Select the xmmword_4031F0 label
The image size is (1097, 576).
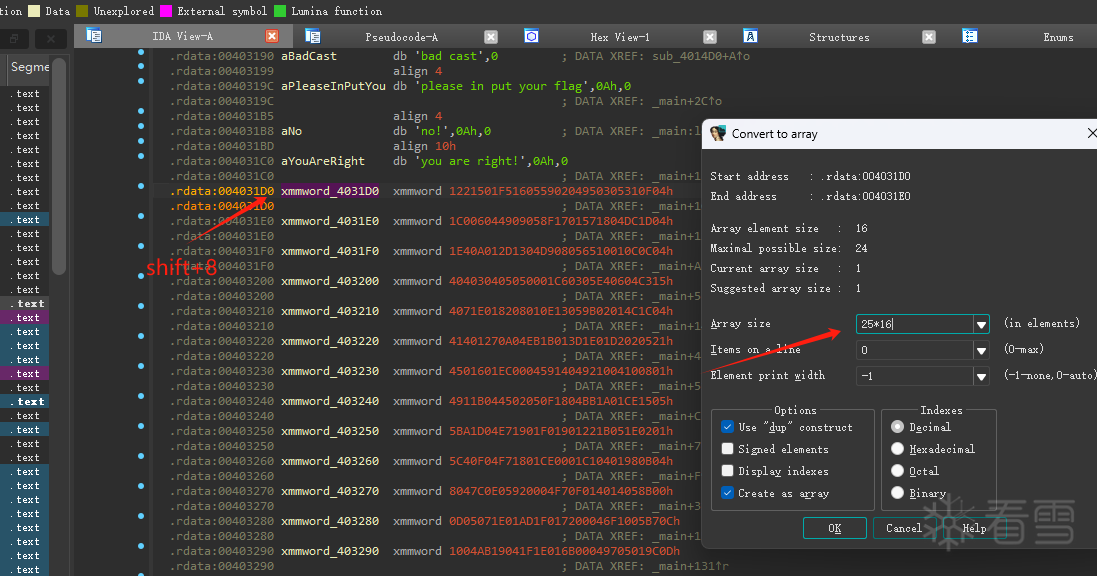(x=330, y=251)
